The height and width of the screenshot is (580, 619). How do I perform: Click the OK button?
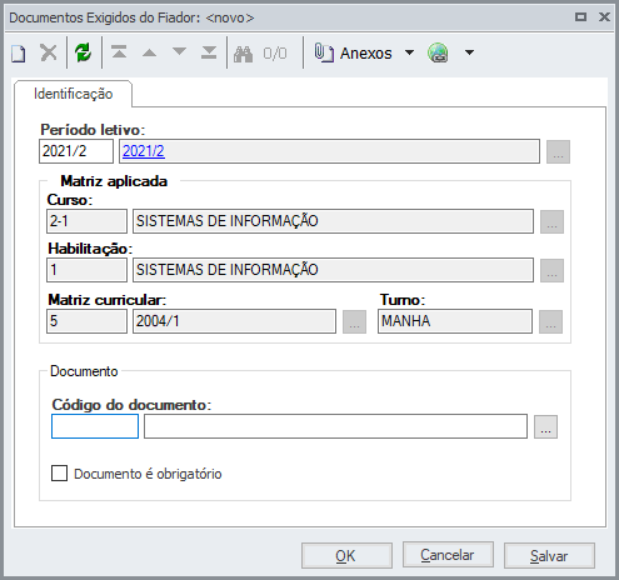tap(346, 555)
